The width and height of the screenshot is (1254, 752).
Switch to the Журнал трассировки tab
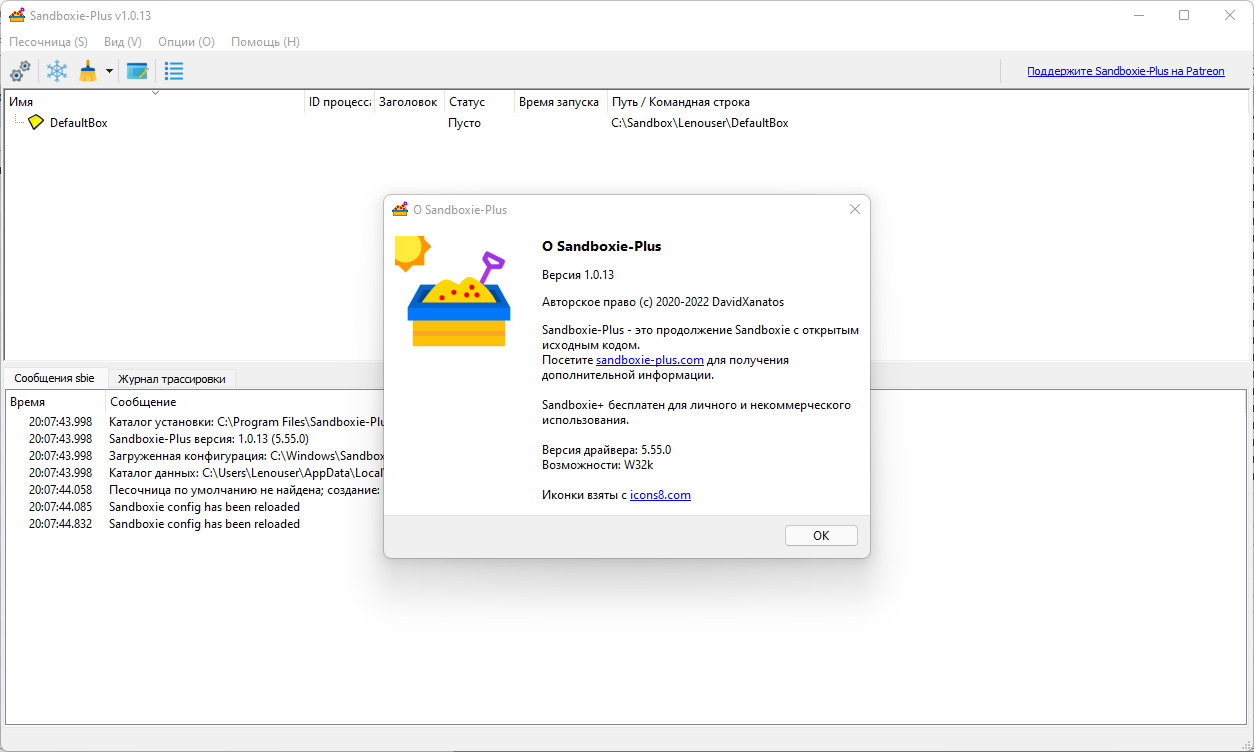[171, 379]
